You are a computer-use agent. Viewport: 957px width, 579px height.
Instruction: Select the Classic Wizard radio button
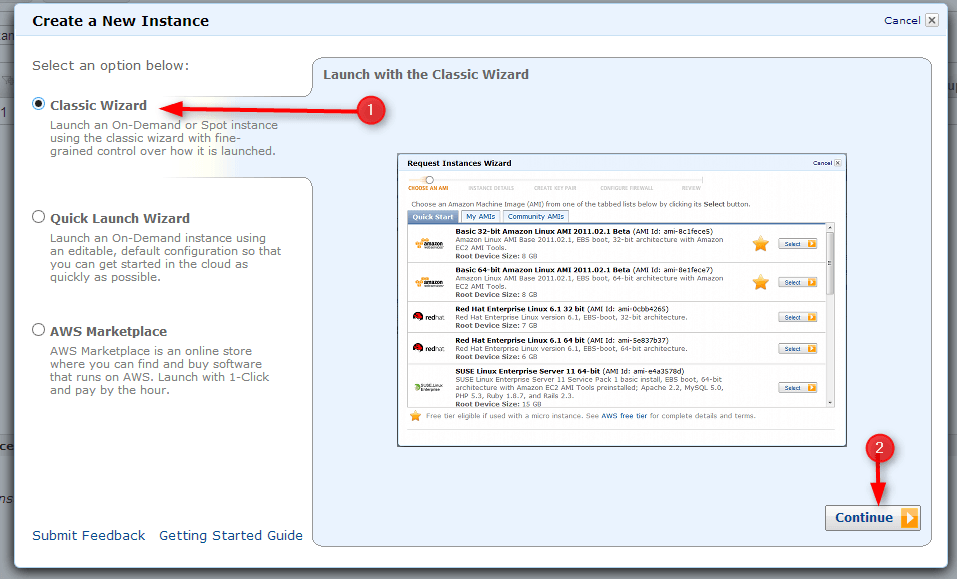coord(38,104)
